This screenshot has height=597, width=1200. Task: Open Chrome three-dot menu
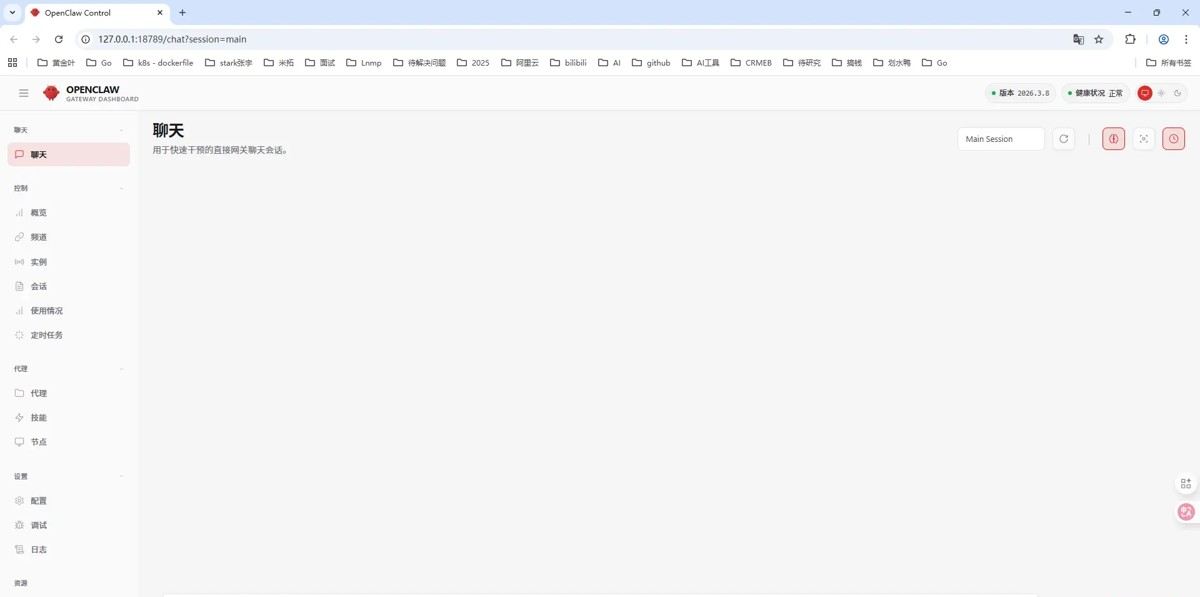[x=1186, y=39]
